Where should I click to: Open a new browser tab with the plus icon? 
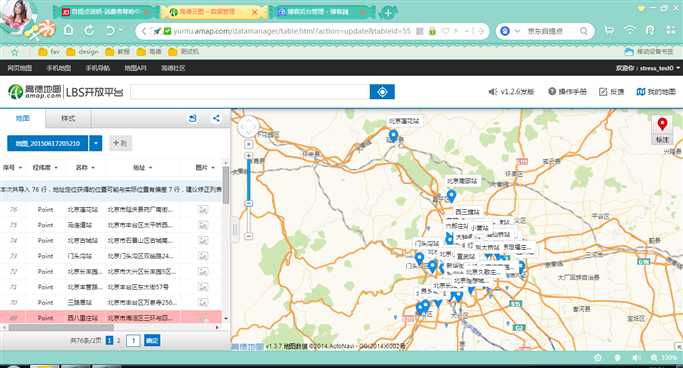click(387, 13)
